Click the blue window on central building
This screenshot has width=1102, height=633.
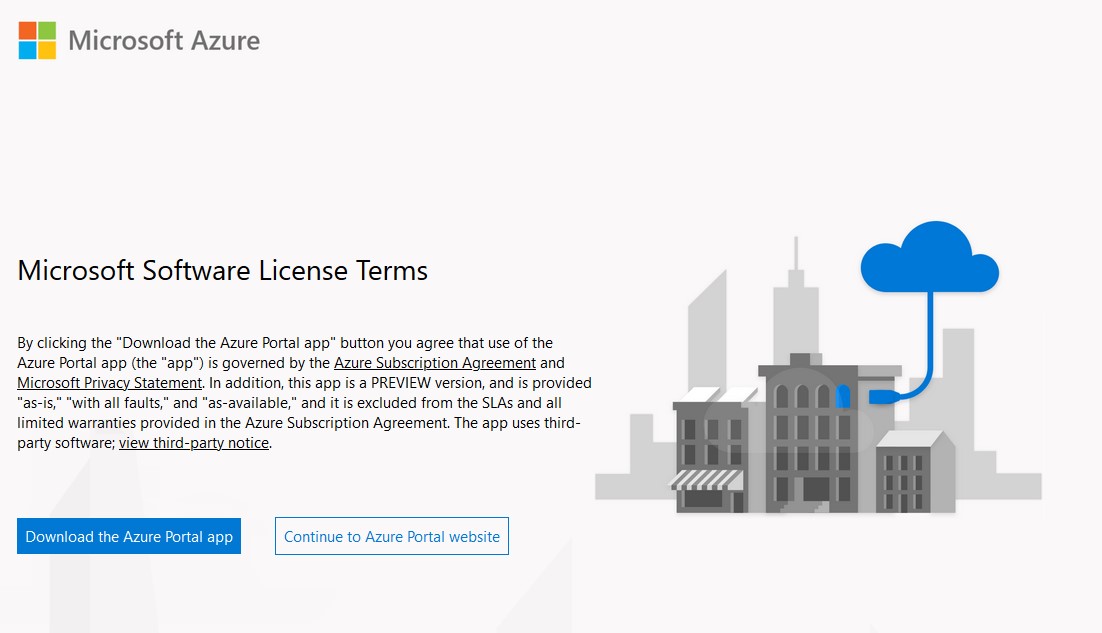(843, 395)
